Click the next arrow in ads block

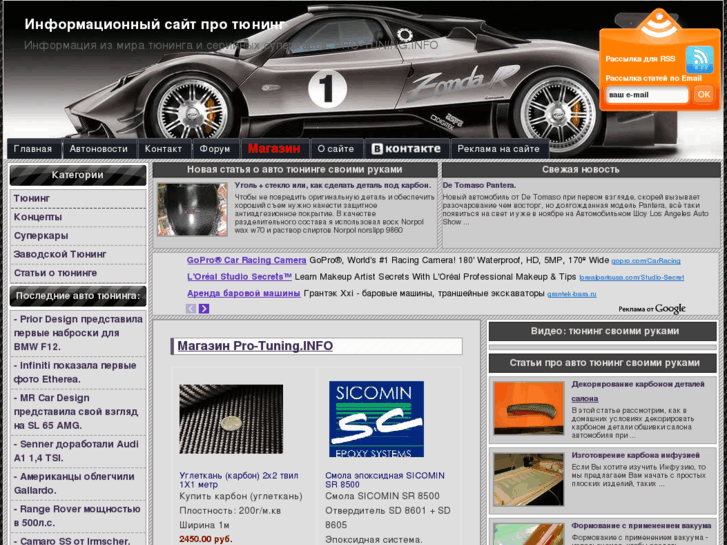tap(204, 309)
